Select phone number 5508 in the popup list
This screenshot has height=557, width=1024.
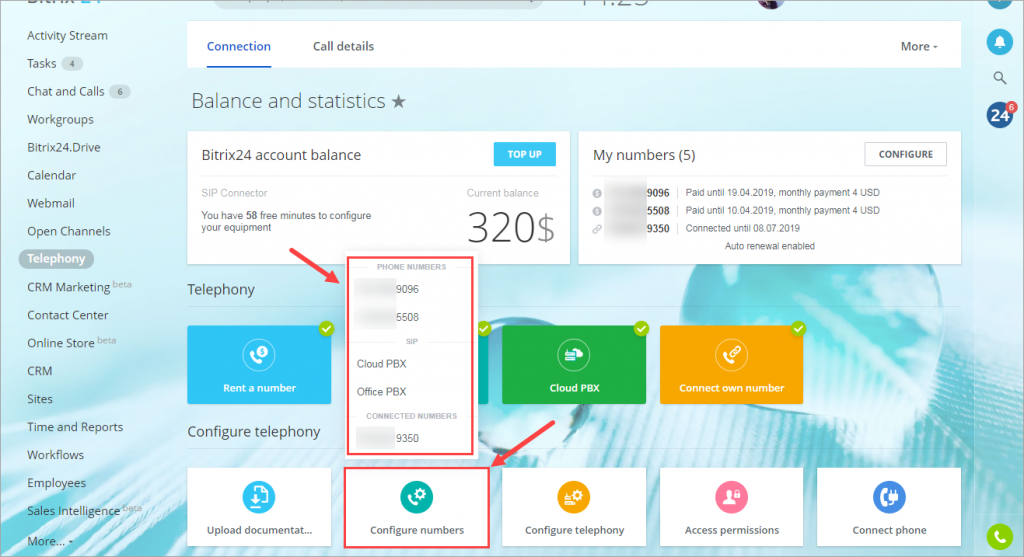coord(410,317)
